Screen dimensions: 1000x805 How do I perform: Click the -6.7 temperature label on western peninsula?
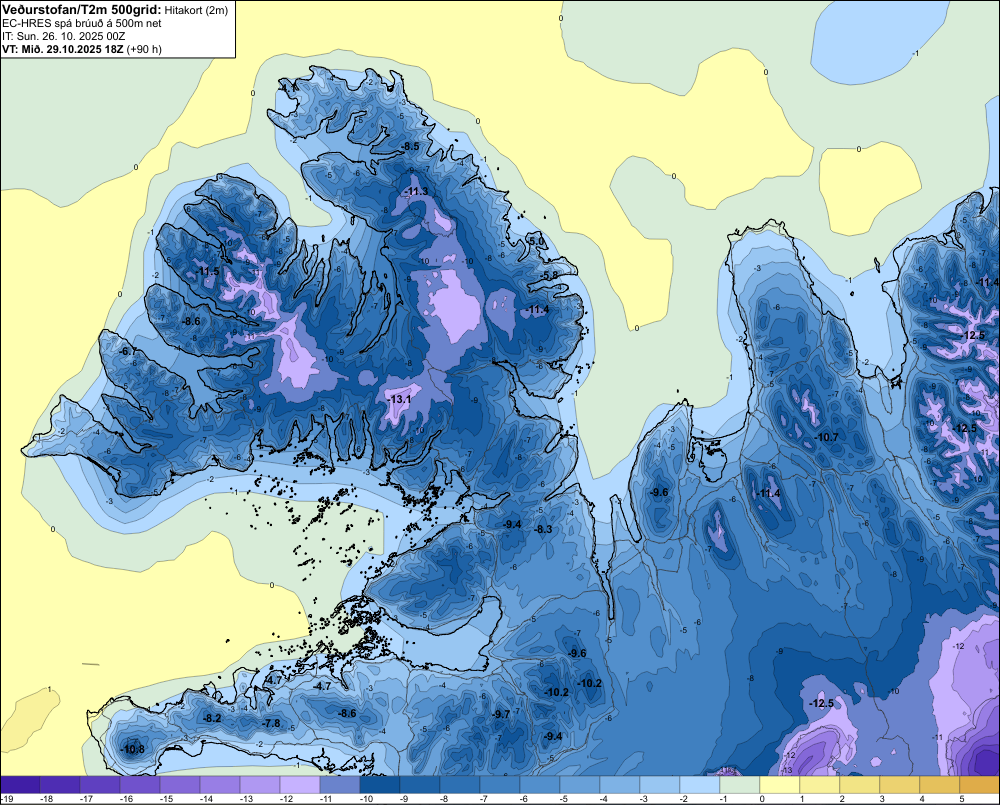[128, 352]
